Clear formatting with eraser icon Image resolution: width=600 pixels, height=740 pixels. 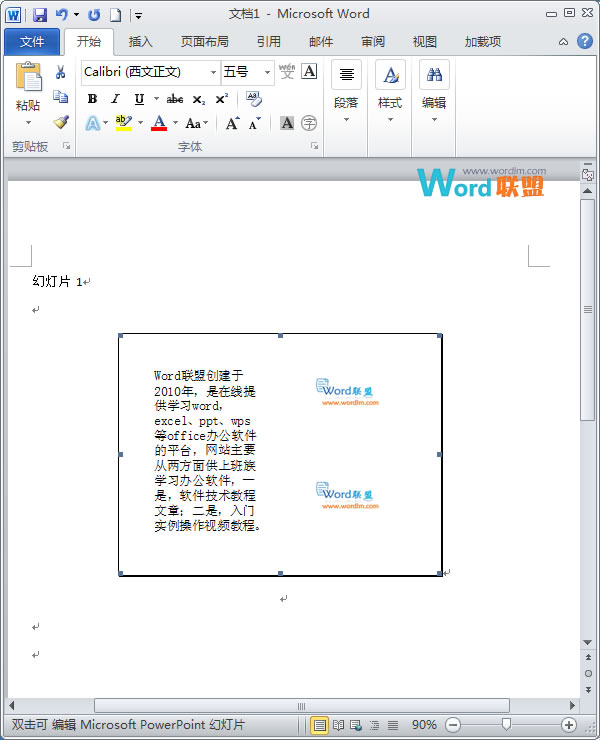pyautogui.click(x=254, y=99)
